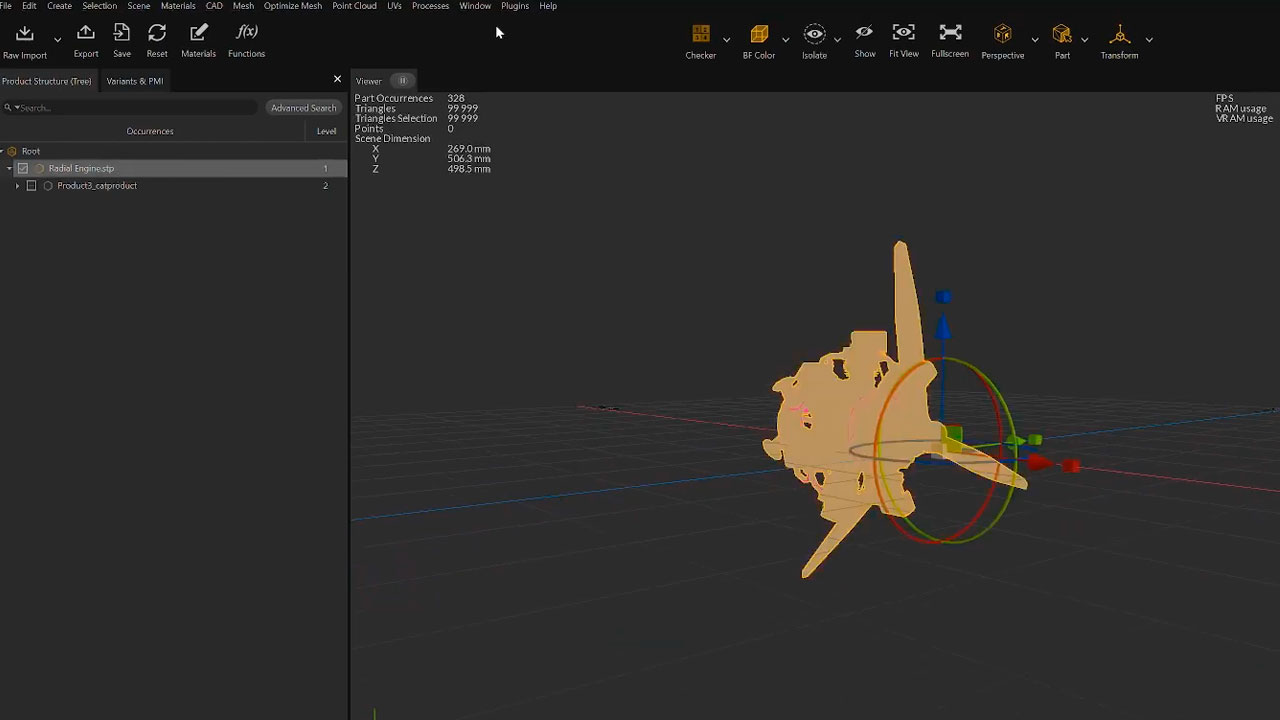Click the Isolate eye icon
1280x720 pixels.
(x=815, y=35)
